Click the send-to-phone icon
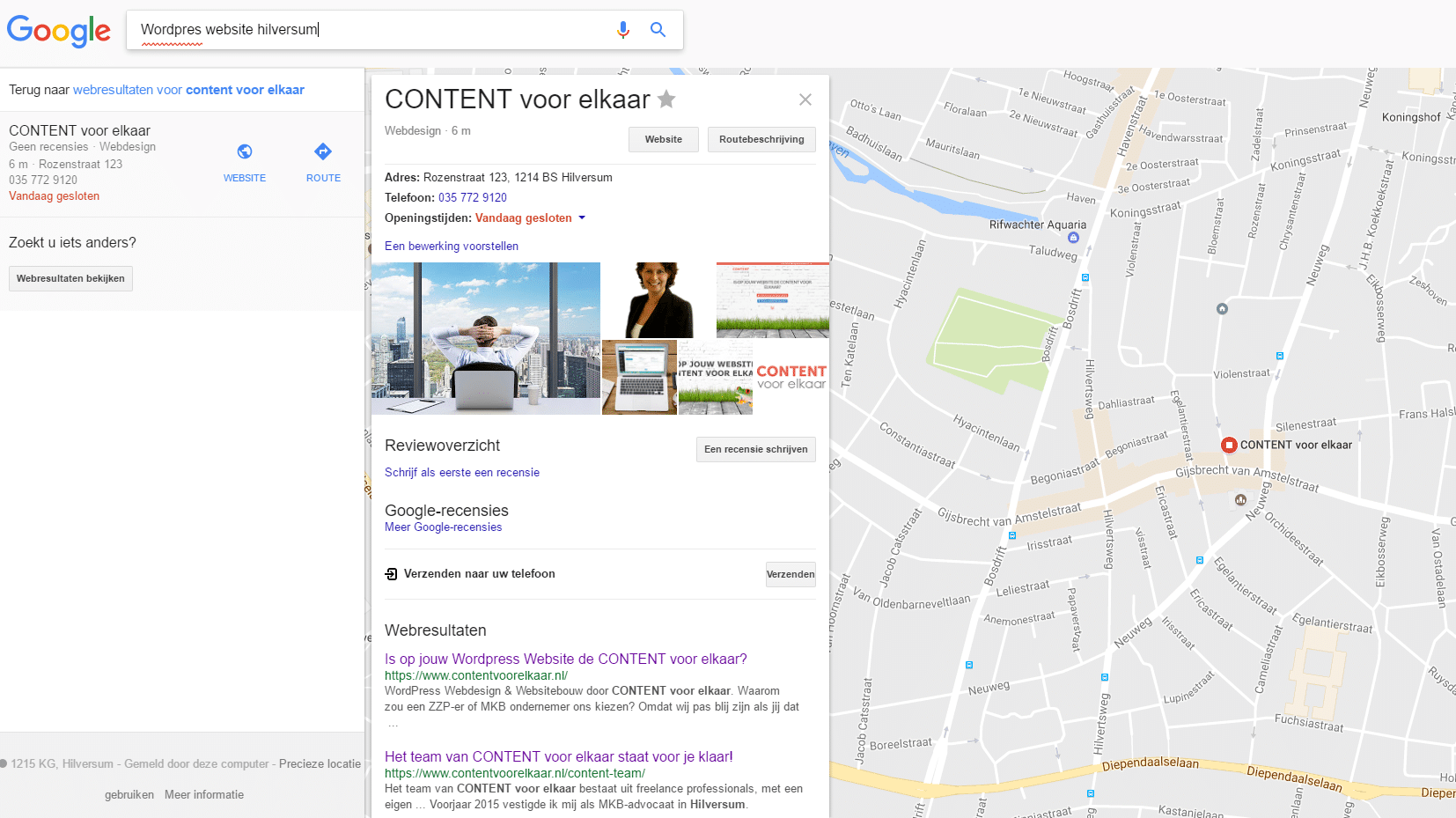Viewport: 1456px width, 818px height. pos(392,574)
